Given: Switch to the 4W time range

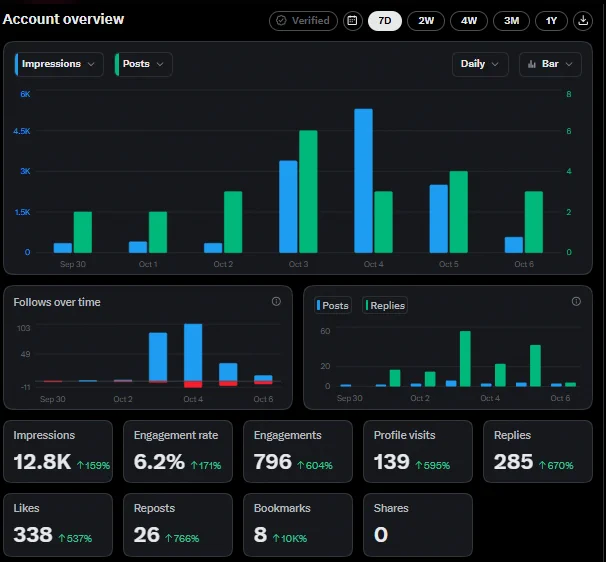Looking at the screenshot, I should click(x=469, y=20).
